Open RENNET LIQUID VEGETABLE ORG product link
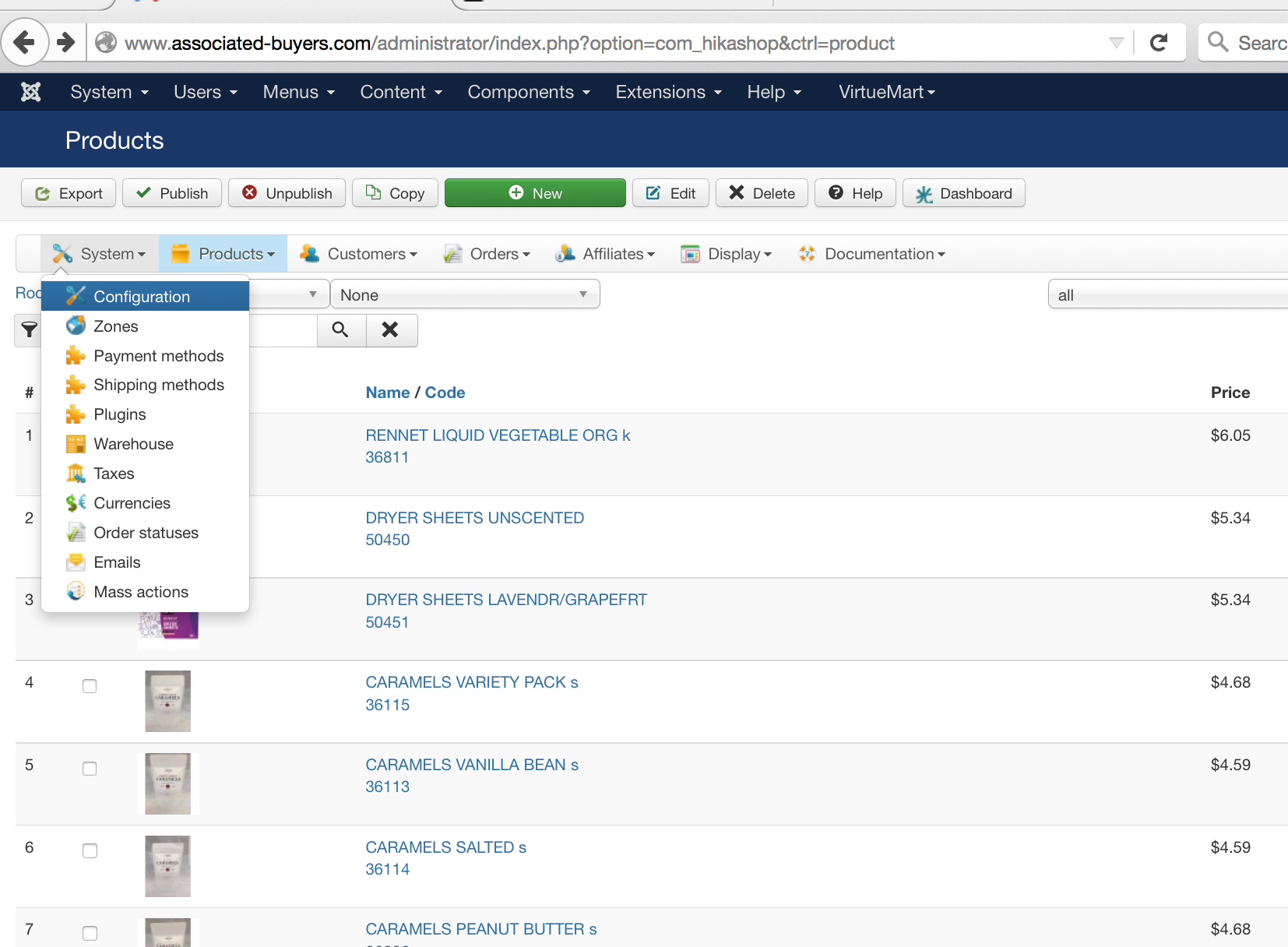Image resolution: width=1288 pixels, height=947 pixels. [498, 435]
